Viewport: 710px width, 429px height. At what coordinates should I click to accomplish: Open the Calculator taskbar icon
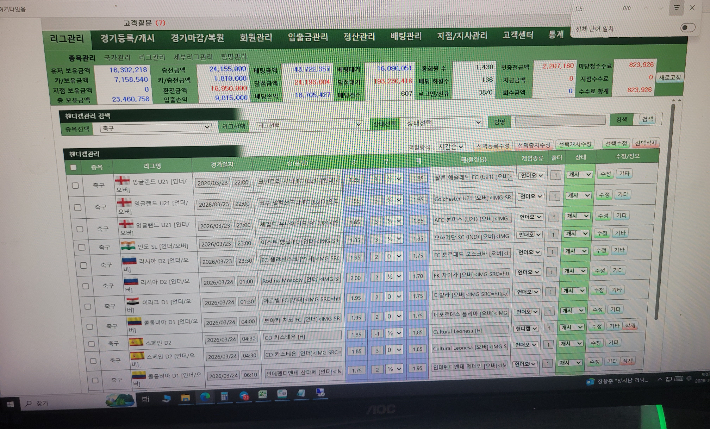pyautogui.click(x=224, y=396)
